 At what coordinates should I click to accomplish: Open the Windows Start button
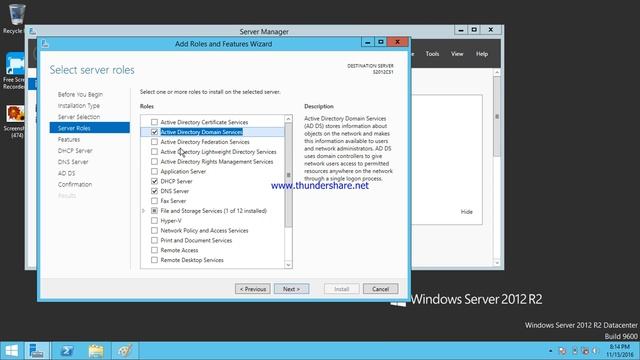(x=11, y=351)
